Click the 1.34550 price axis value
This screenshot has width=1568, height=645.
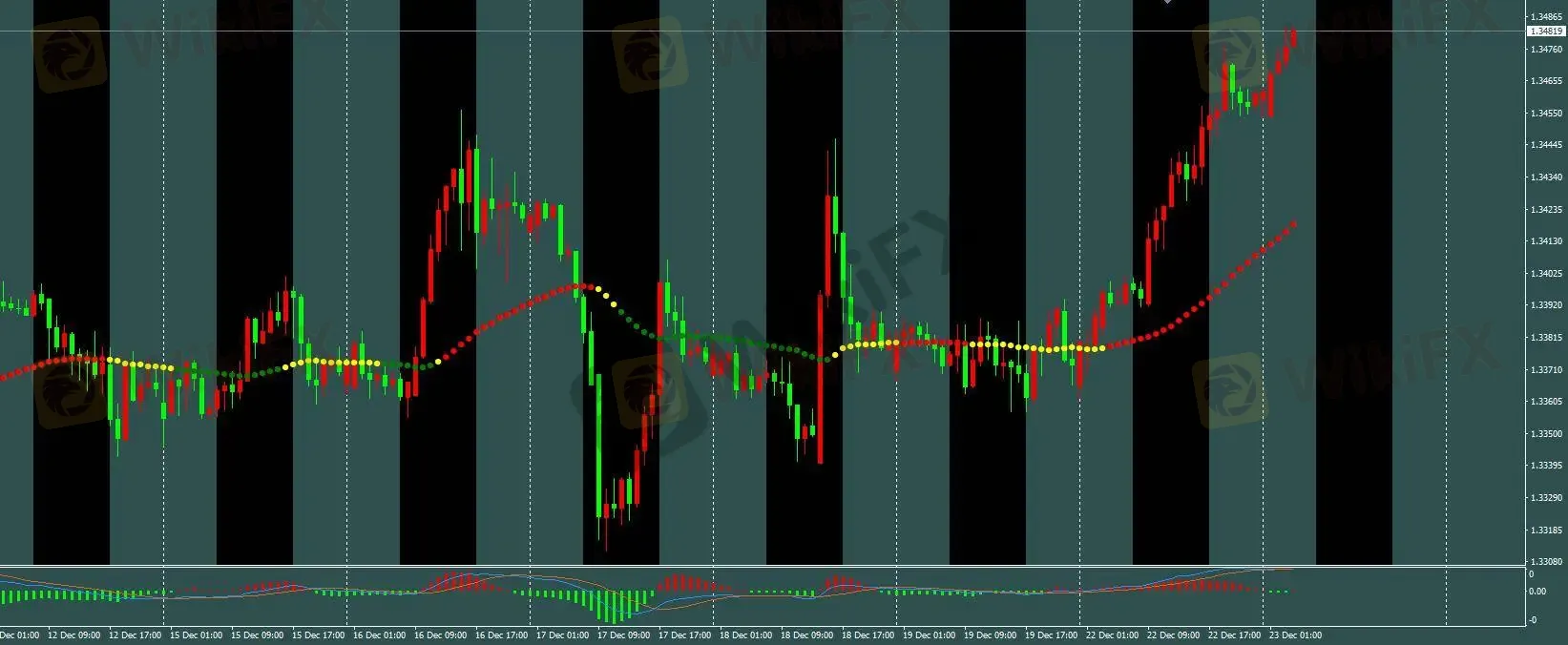coord(1545,114)
